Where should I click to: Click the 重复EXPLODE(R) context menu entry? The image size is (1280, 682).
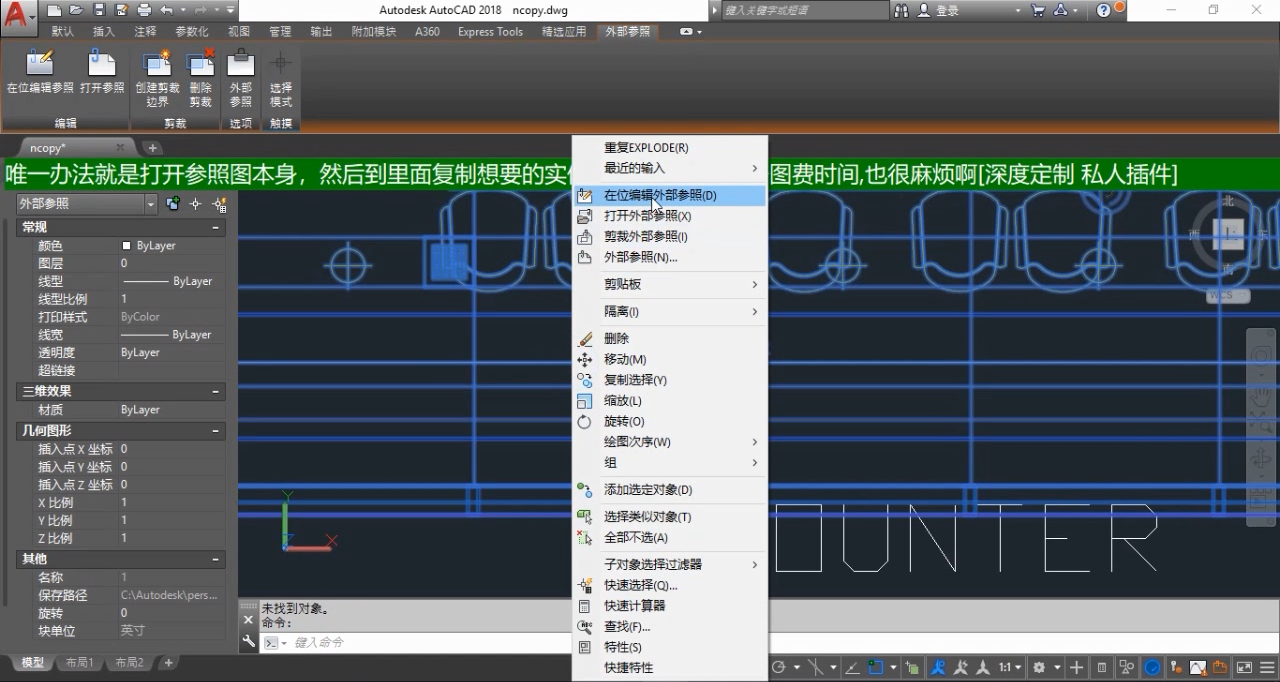coord(670,148)
